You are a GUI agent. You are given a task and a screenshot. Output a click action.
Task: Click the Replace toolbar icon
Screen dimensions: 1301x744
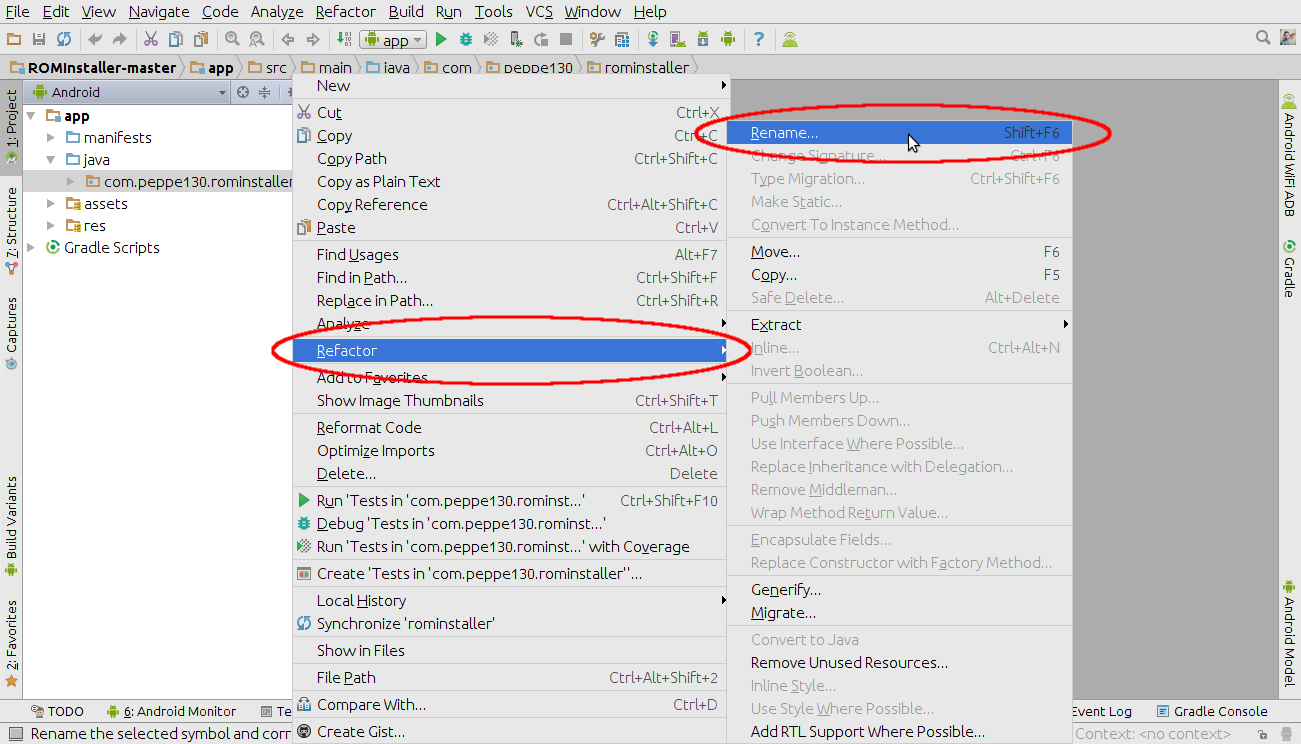pyautogui.click(x=257, y=39)
